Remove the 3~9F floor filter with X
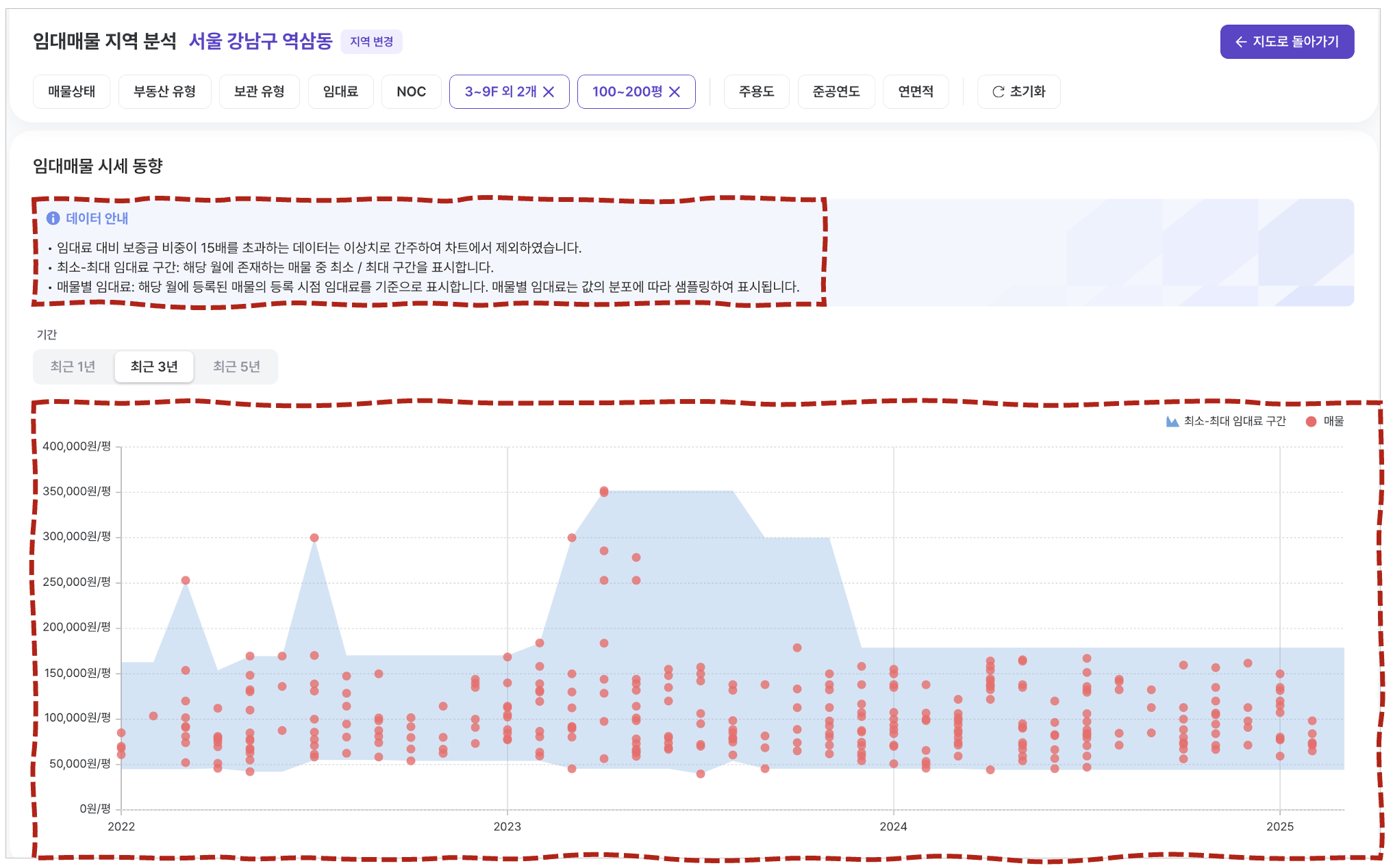Screen dimensions: 1393x868 (549, 92)
